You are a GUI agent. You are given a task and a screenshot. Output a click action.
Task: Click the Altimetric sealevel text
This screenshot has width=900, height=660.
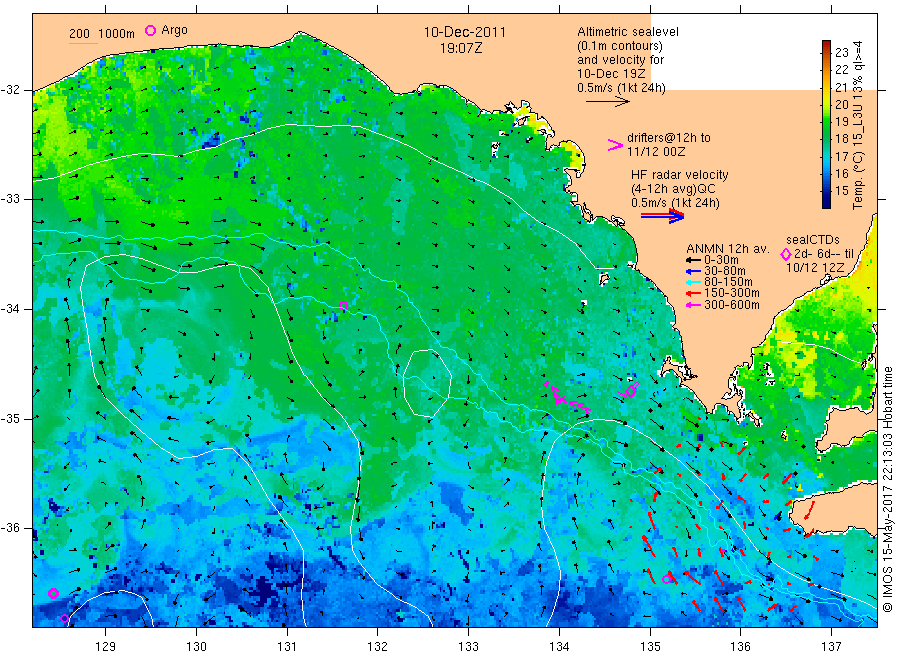[x=627, y=32]
